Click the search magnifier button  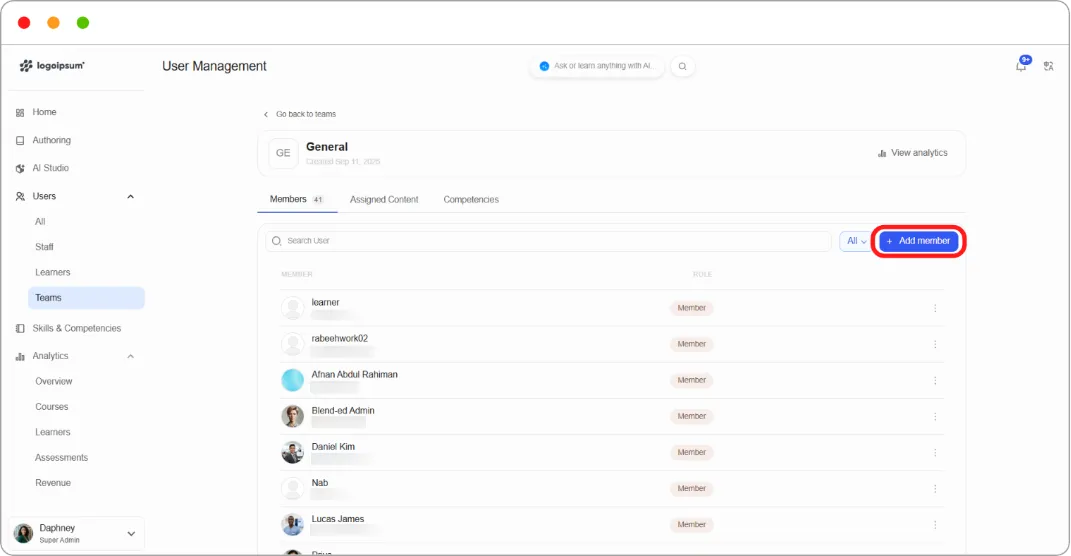[682, 66]
